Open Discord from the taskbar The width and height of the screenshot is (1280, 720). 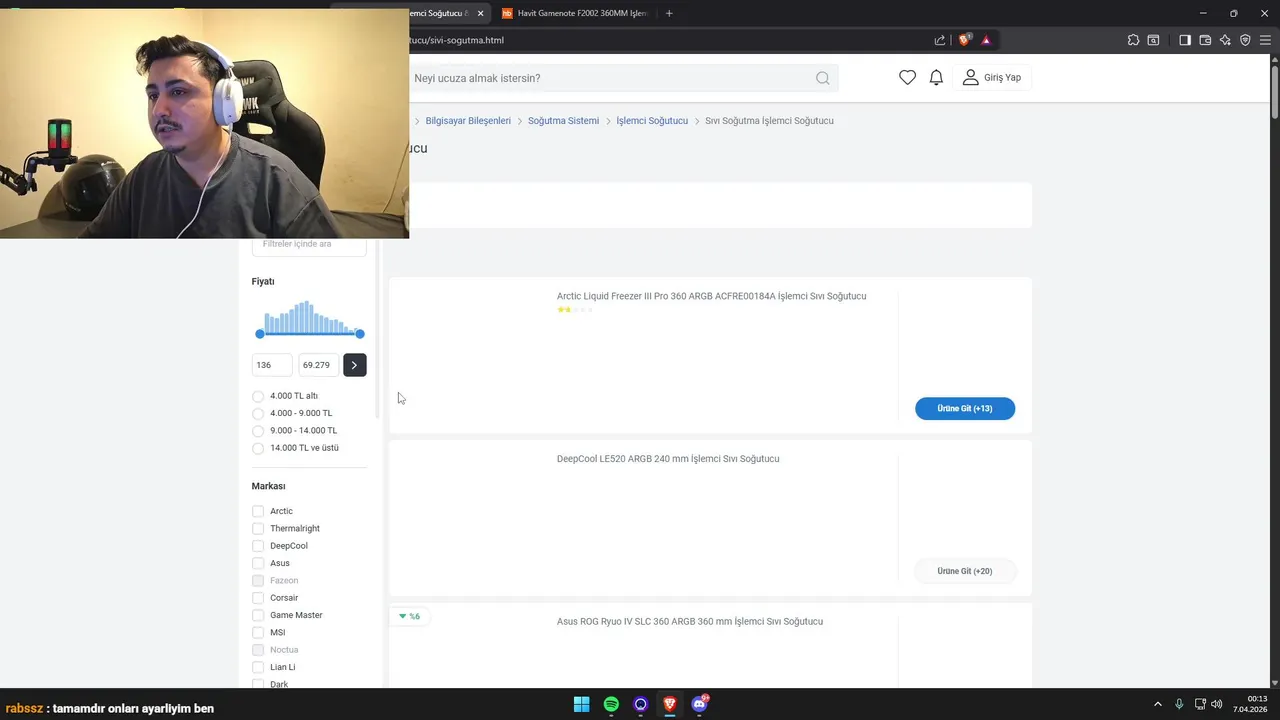[x=699, y=704]
